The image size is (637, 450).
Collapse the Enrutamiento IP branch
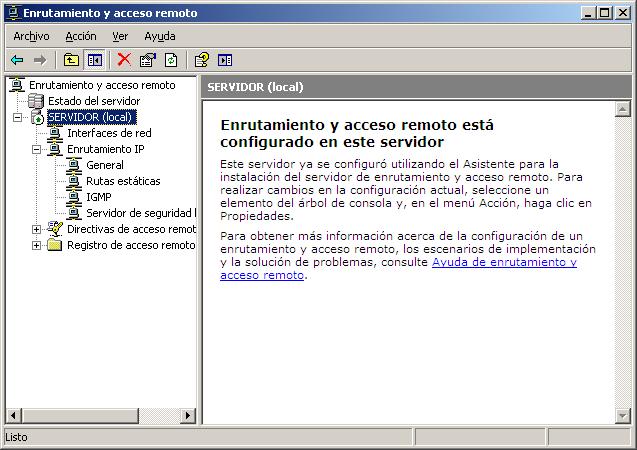(x=37, y=149)
